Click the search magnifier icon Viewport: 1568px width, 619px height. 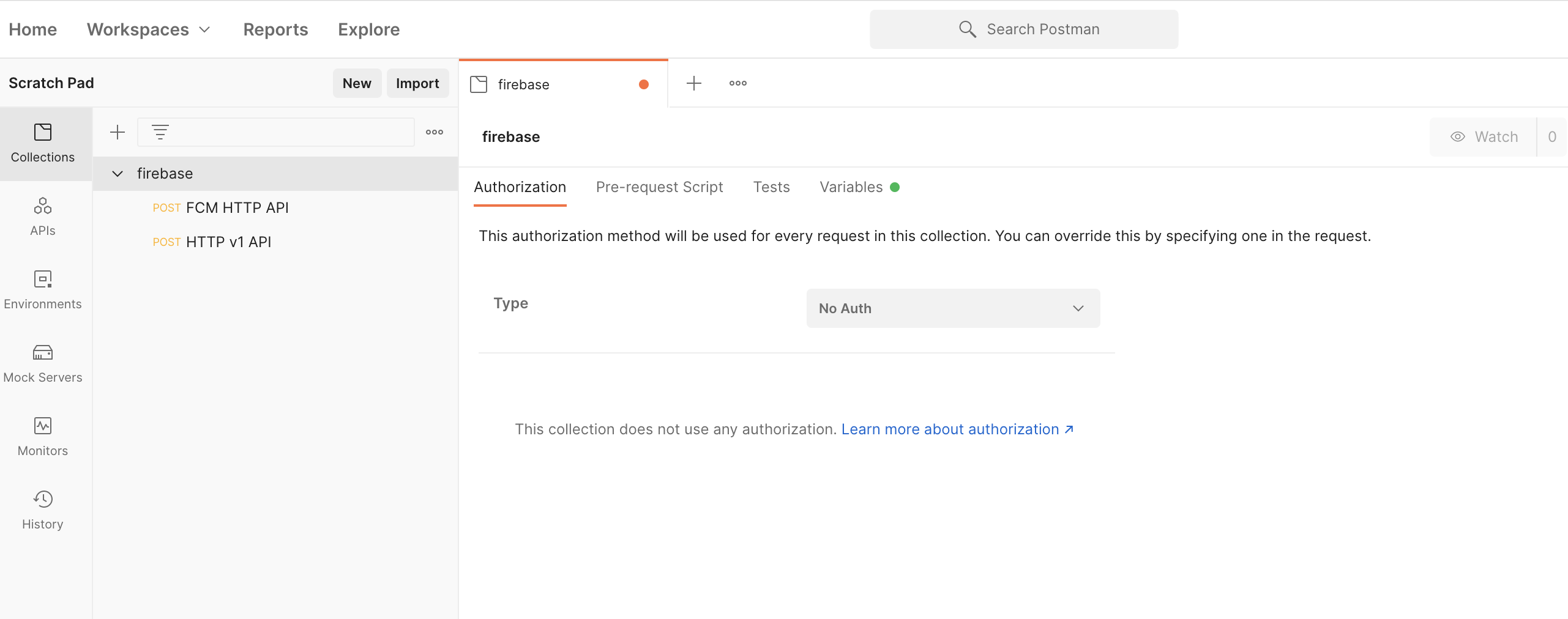click(x=967, y=29)
